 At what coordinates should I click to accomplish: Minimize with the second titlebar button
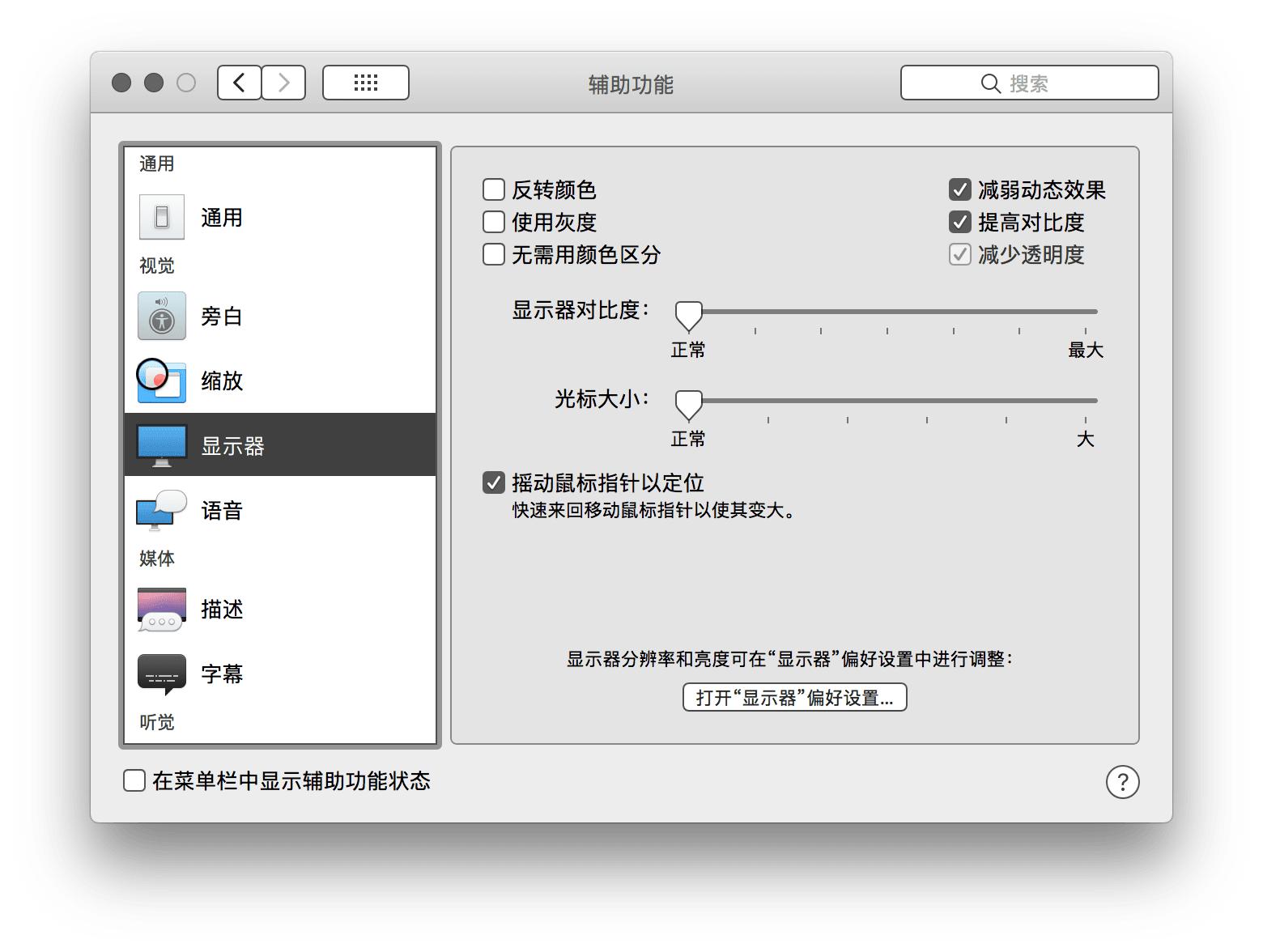point(154,83)
